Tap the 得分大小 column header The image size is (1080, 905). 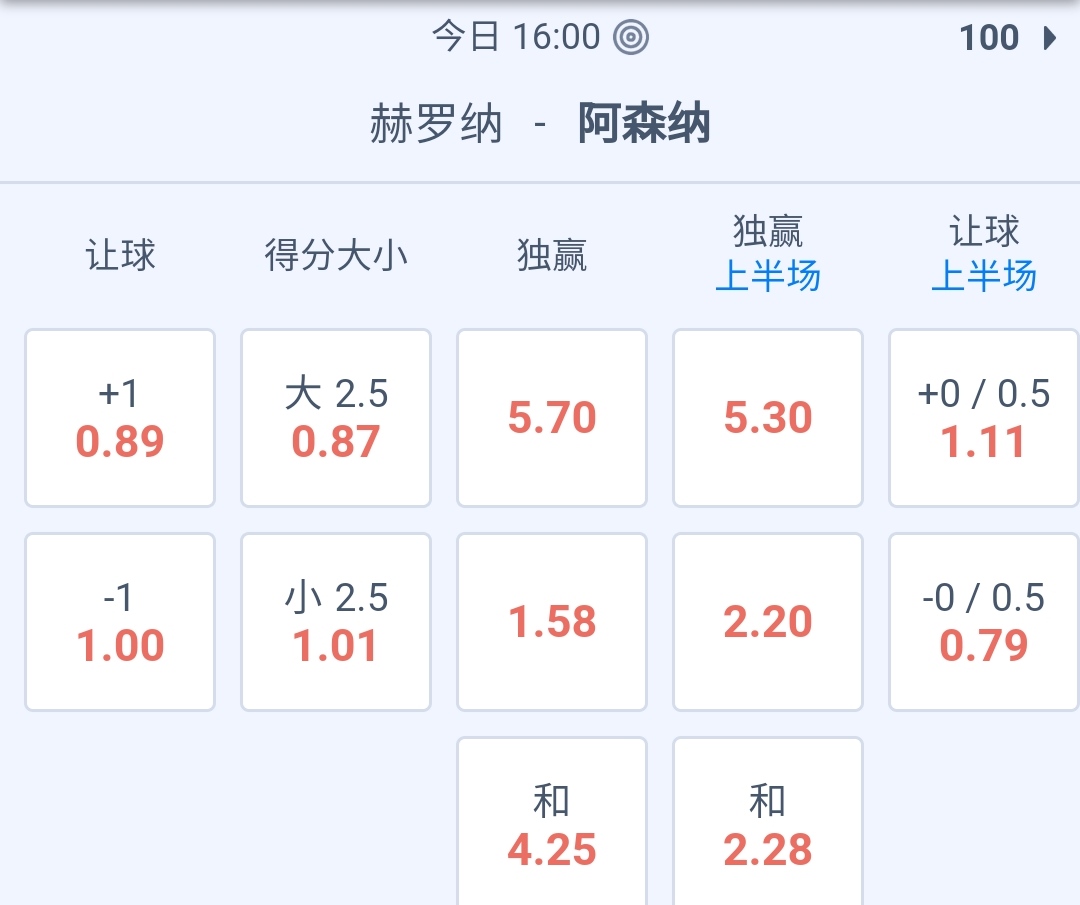[x=336, y=256]
